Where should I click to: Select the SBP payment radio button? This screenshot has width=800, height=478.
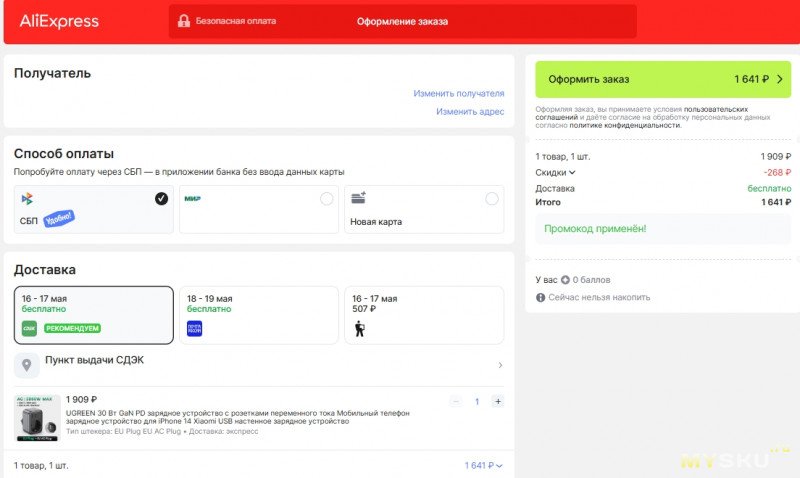click(161, 198)
